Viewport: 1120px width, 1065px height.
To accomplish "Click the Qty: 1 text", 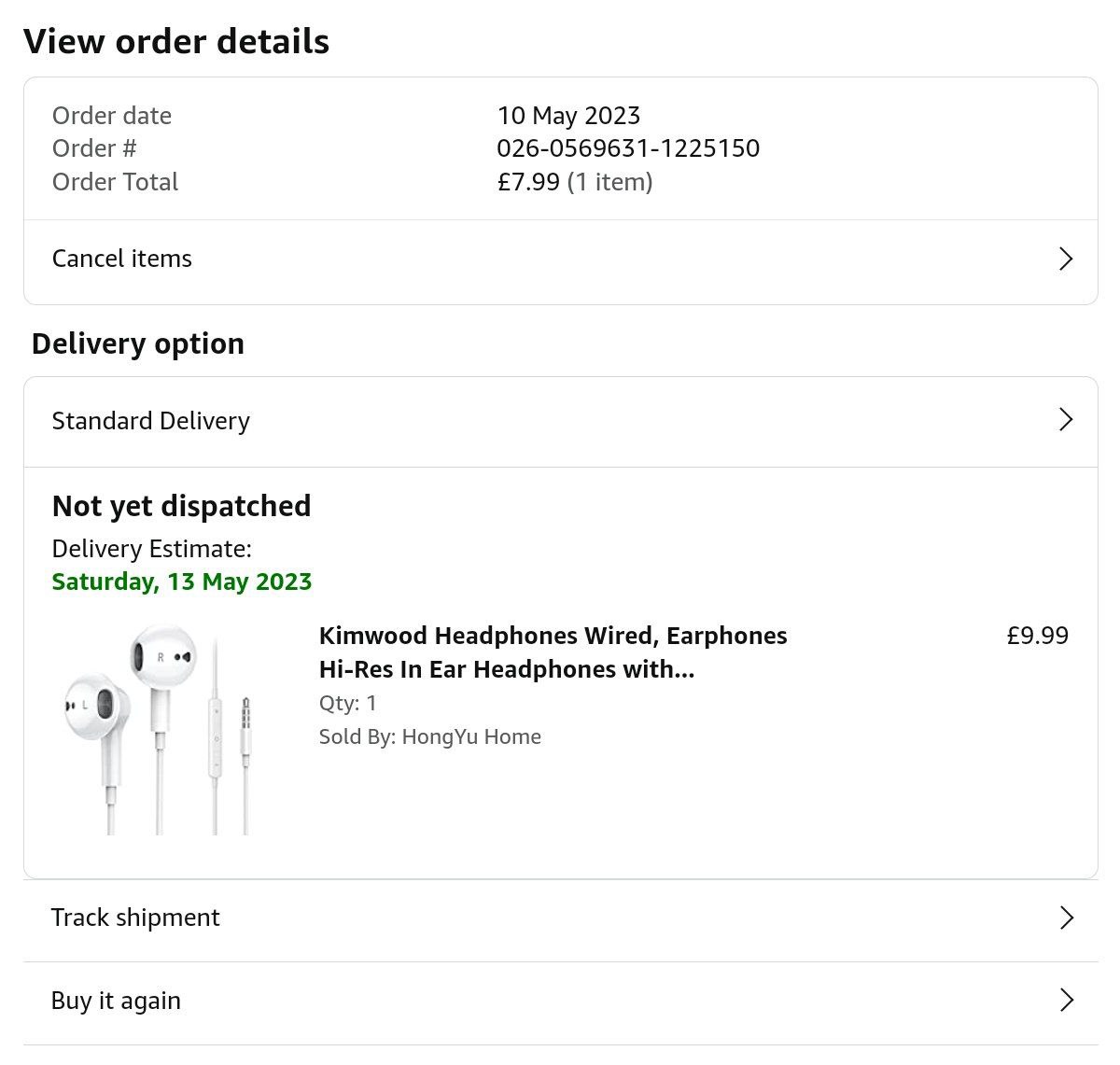I will click(347, 703).
